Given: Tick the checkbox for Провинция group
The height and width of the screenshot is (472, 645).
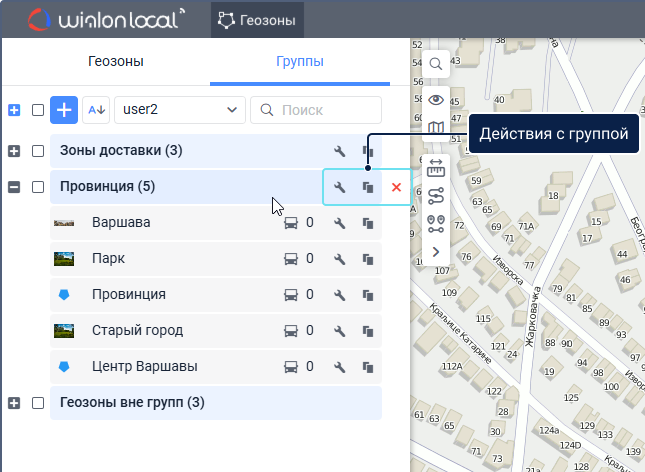Looking at the screenshot, I should pyautogui.click(x=38, y=187).
